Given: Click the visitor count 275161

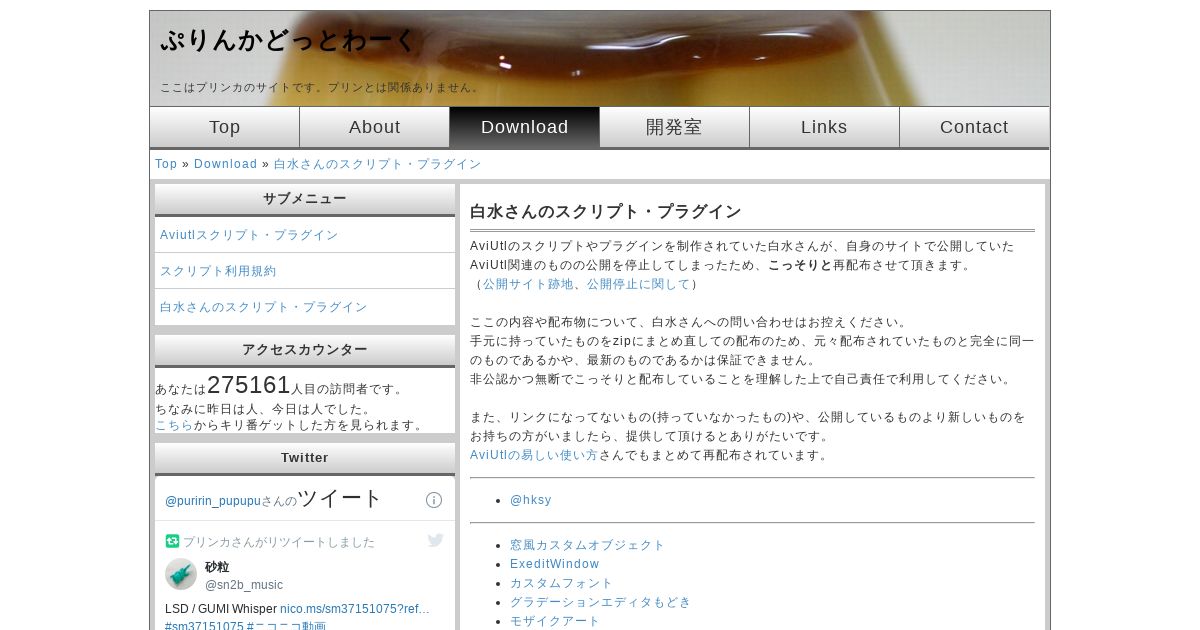Looking at the screenshot, I should [x=249, y=385].
